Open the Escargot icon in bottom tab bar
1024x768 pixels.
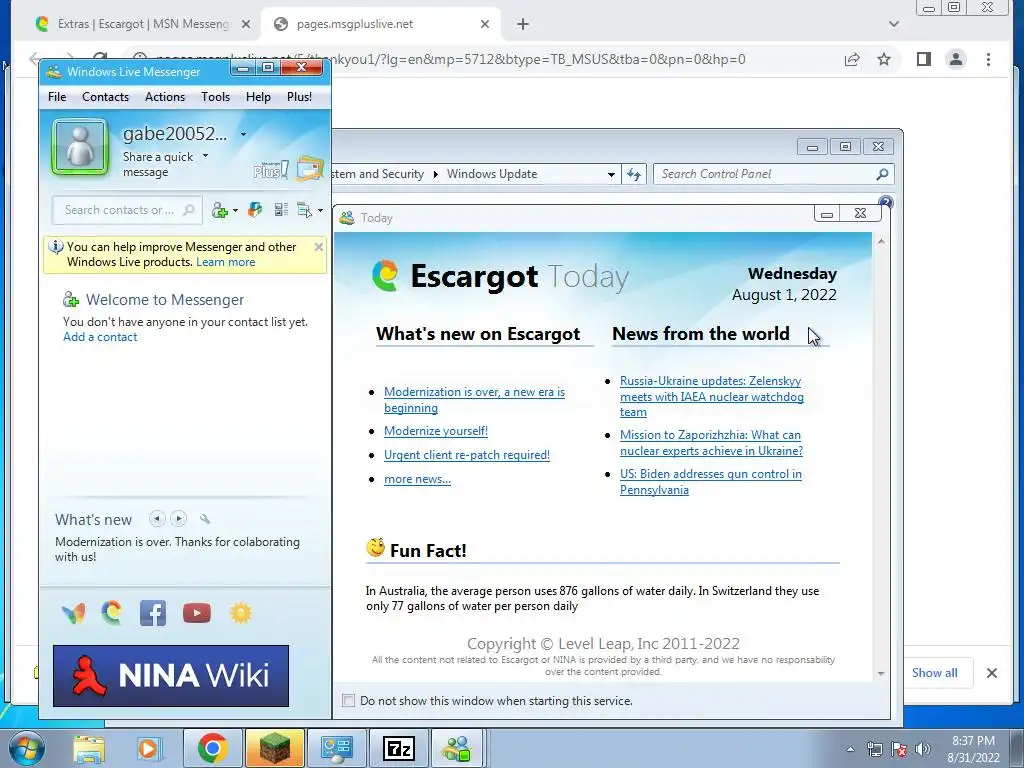tap(112, 613)
